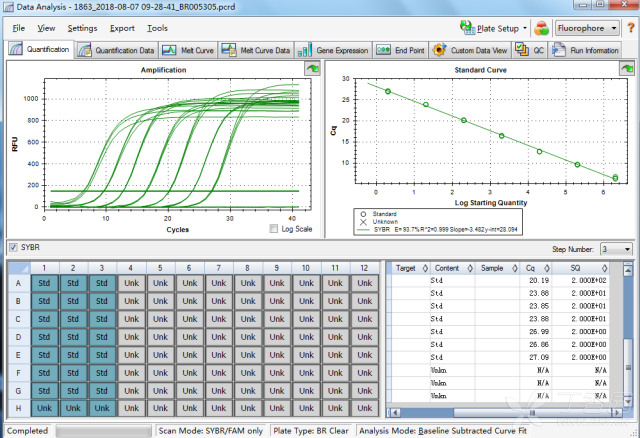640x438 pixels.
Task: Enable the Log Scale checkbox
Action: tap(274, 229)
